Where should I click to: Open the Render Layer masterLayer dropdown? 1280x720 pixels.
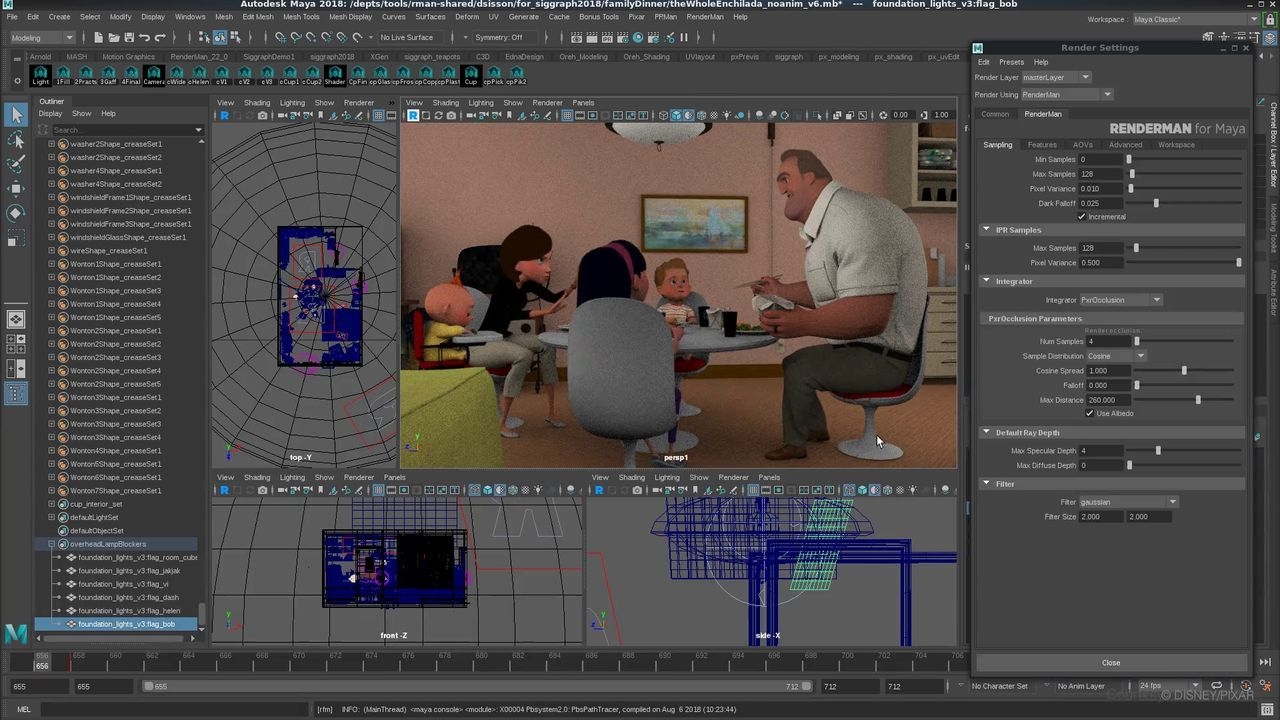[1056, 77]
